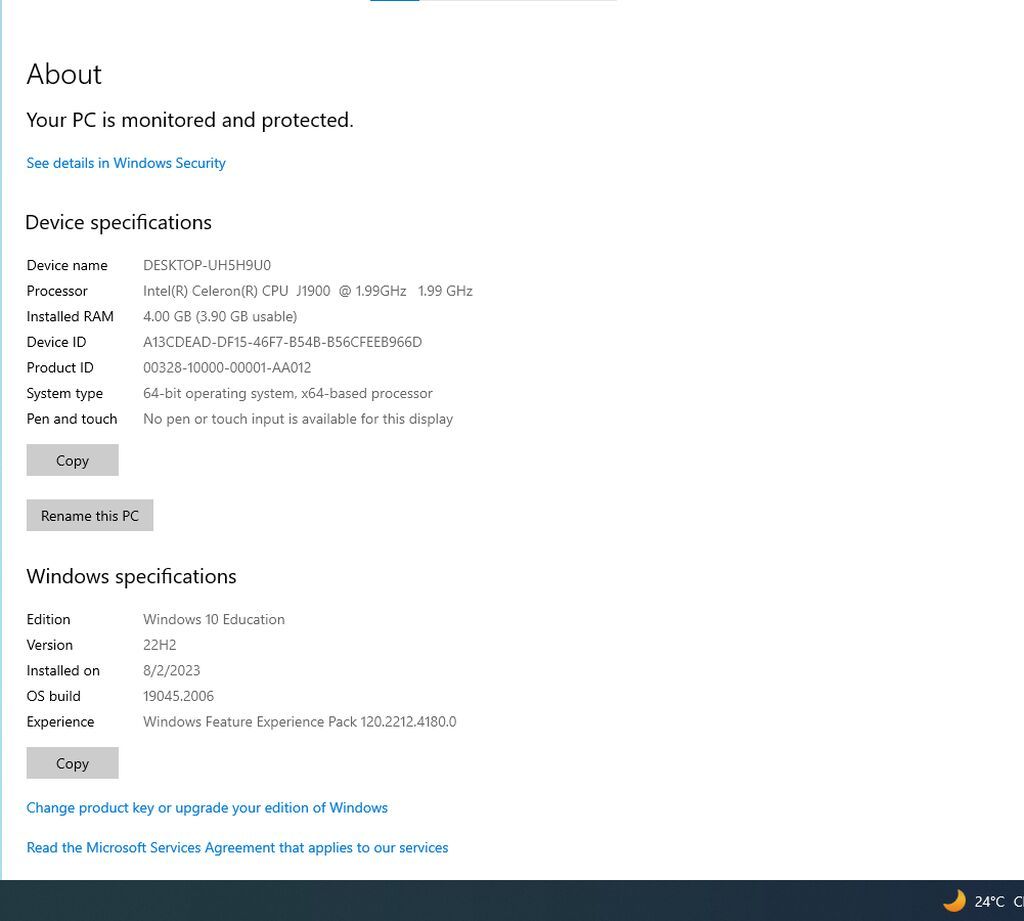Click the Product ID label
This screenshot has width=1024, height=921.
60,367
